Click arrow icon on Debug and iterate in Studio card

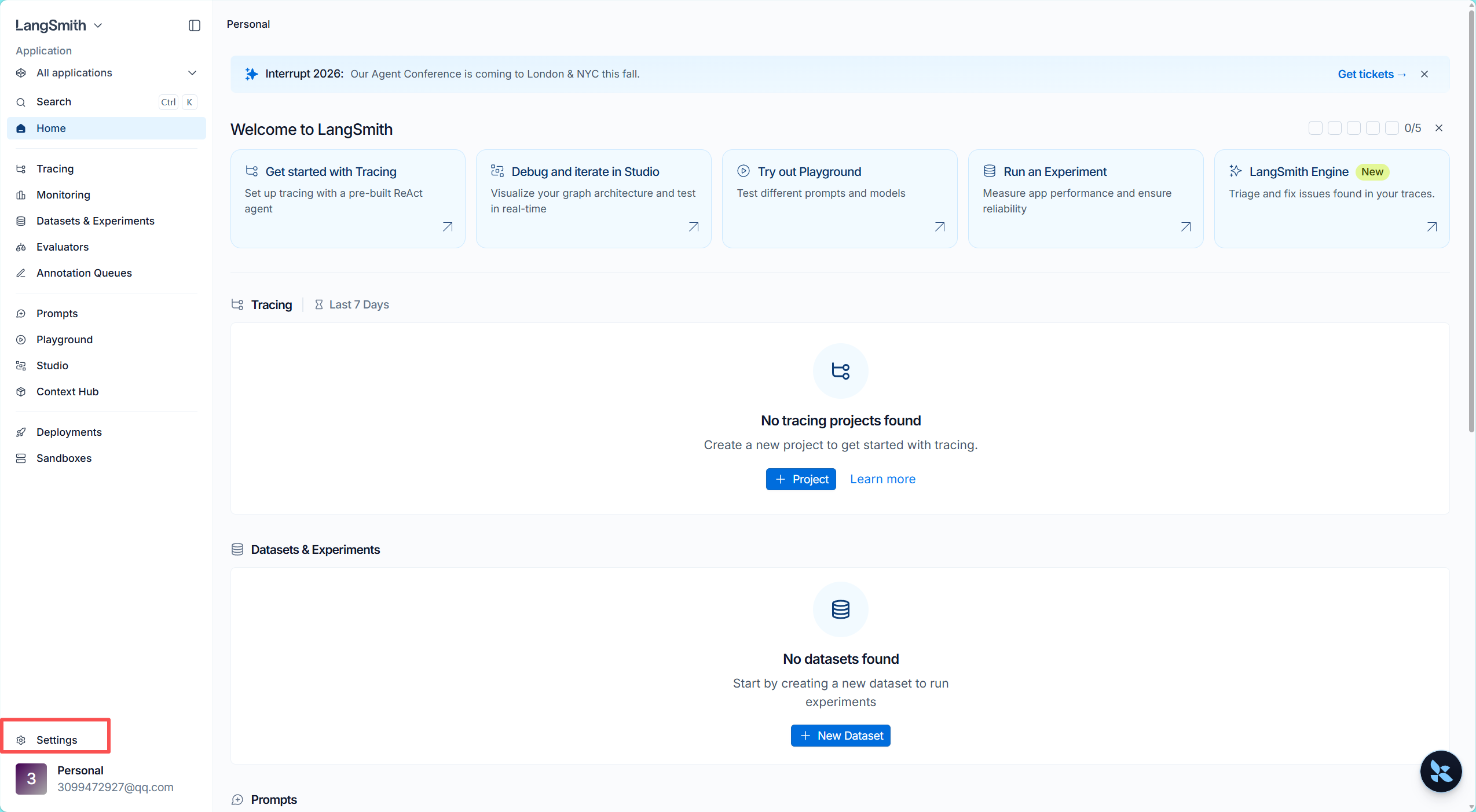(694, 227)
